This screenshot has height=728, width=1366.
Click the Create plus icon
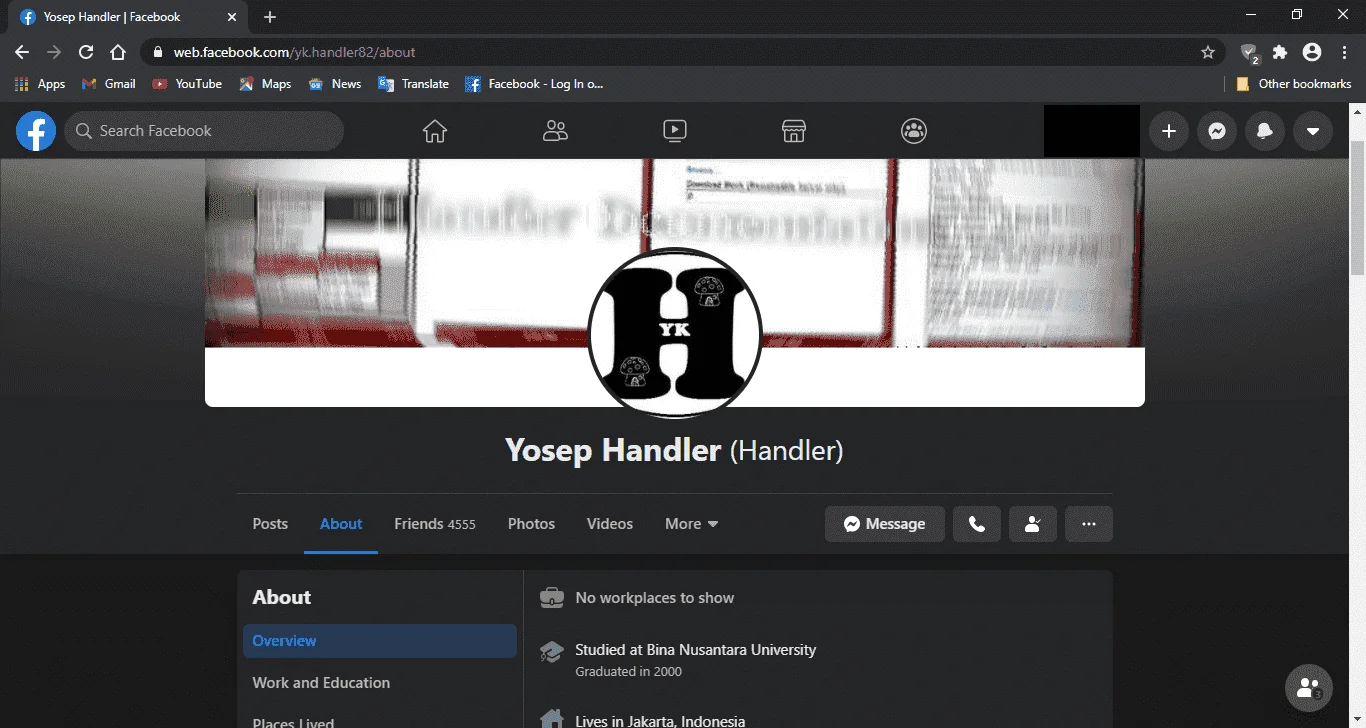[1168, 131]
